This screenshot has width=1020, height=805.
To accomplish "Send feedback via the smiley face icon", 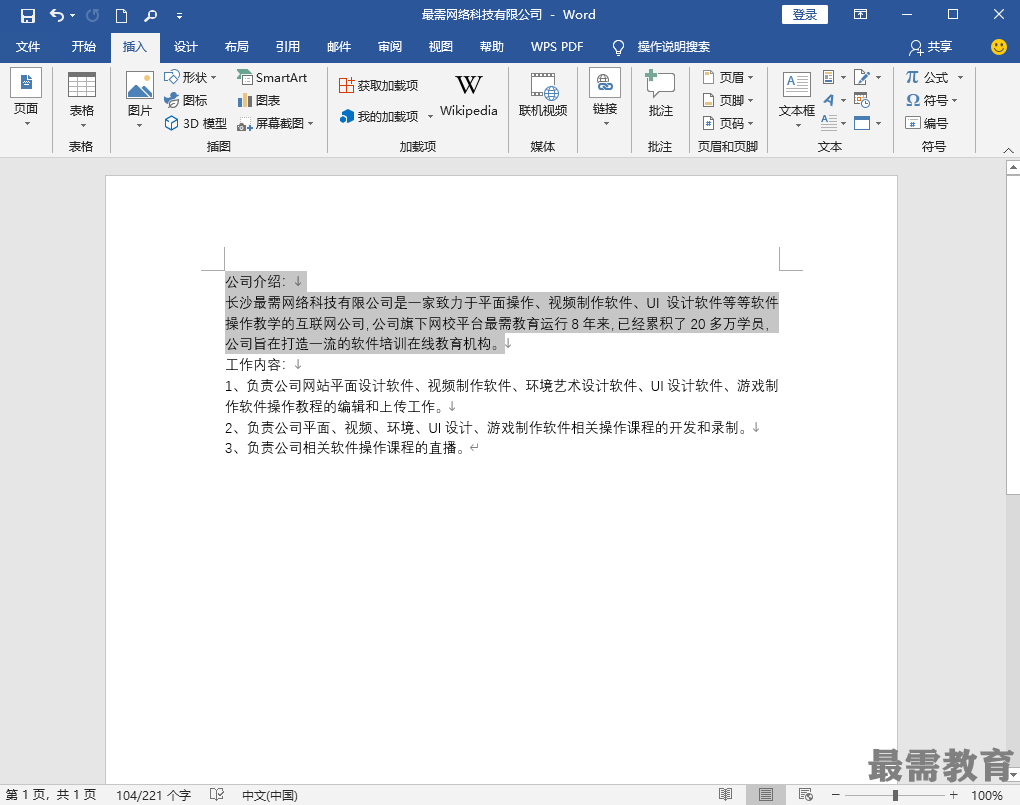I will [x=999, y=47].
